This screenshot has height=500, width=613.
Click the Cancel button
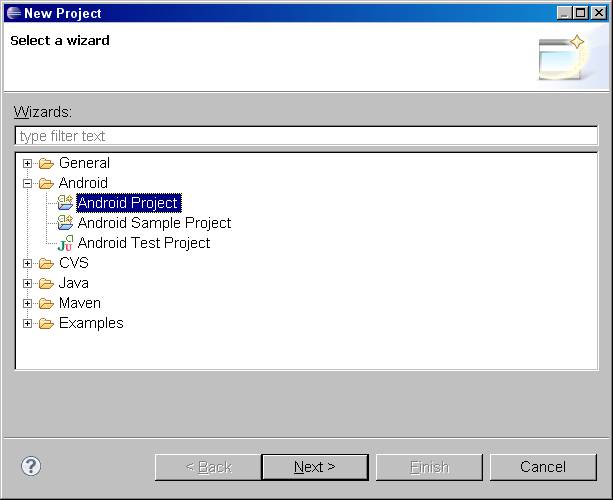543,467
